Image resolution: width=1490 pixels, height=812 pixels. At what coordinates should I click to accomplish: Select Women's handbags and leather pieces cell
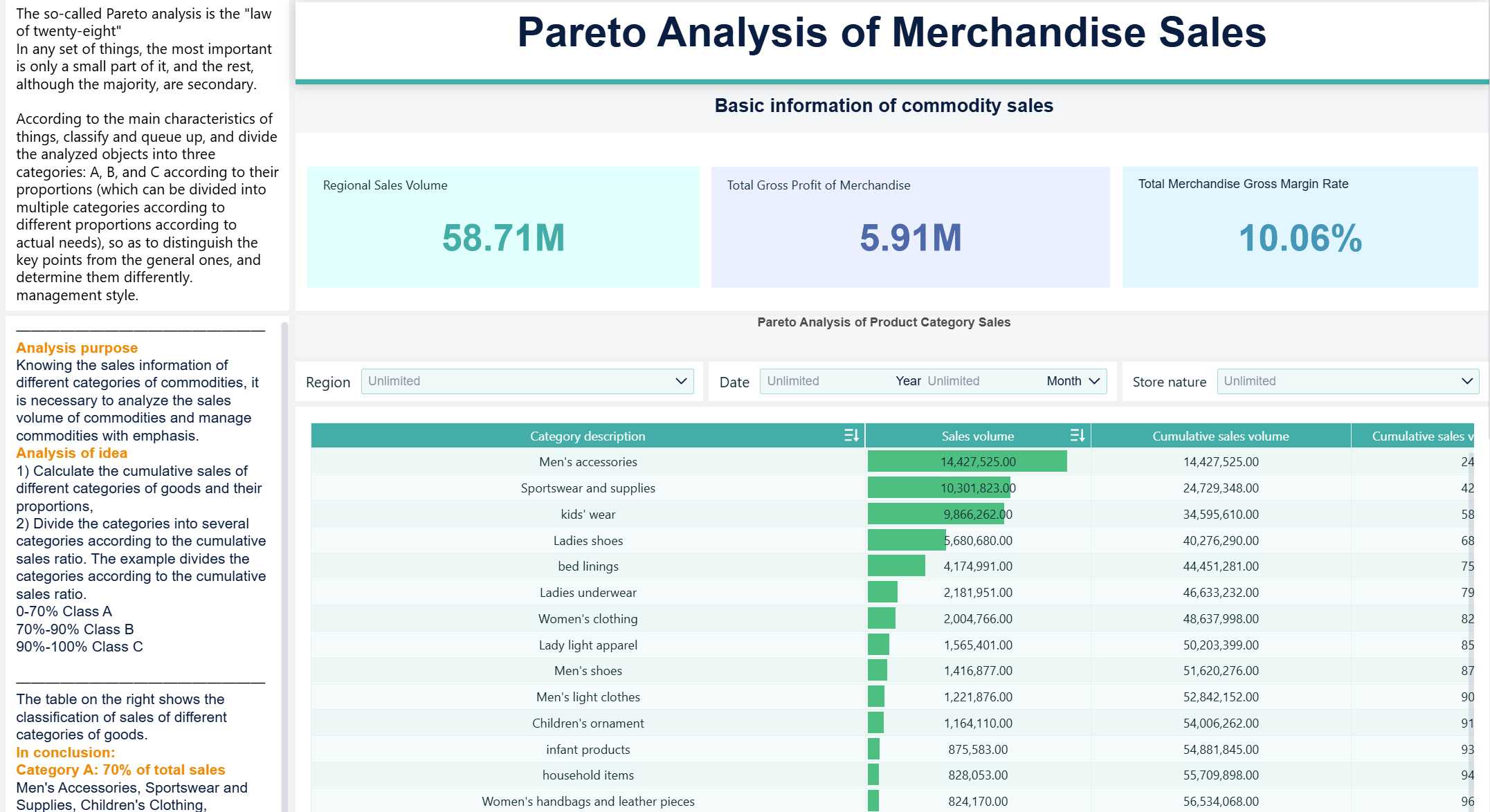[588, 801]
